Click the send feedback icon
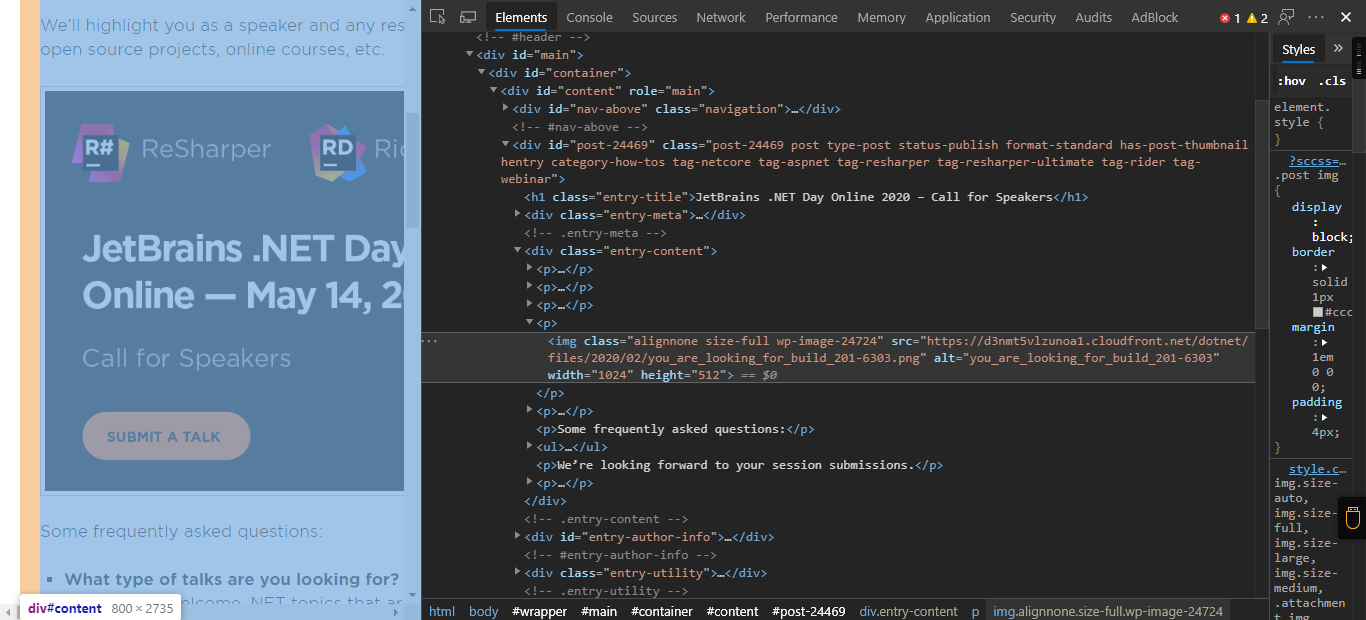The height and width of the screenshot is (620, 1366). pos(1287,17)
